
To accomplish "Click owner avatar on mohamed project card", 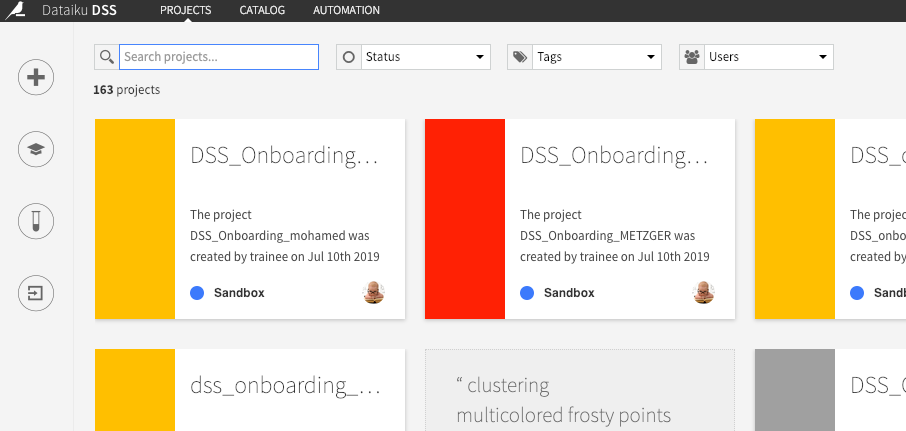I will 373,293.
